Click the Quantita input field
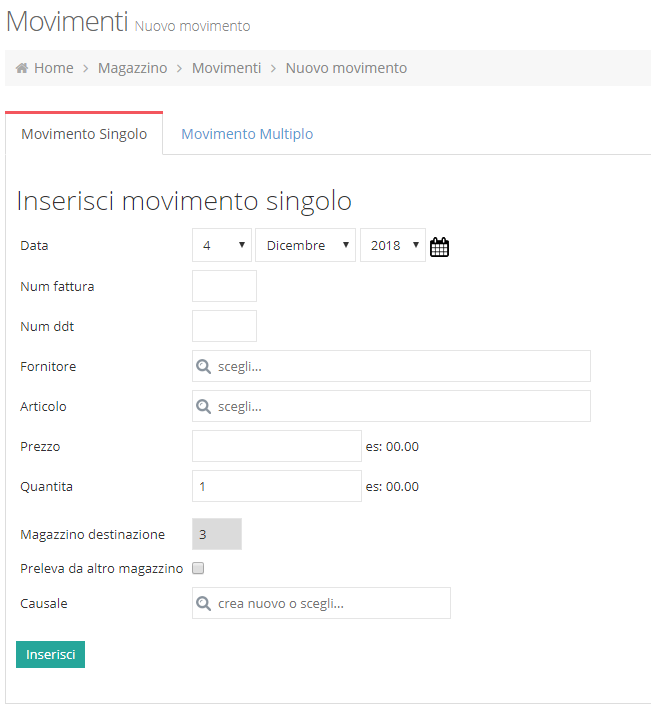The image size is (651, 715). [277, 486]
